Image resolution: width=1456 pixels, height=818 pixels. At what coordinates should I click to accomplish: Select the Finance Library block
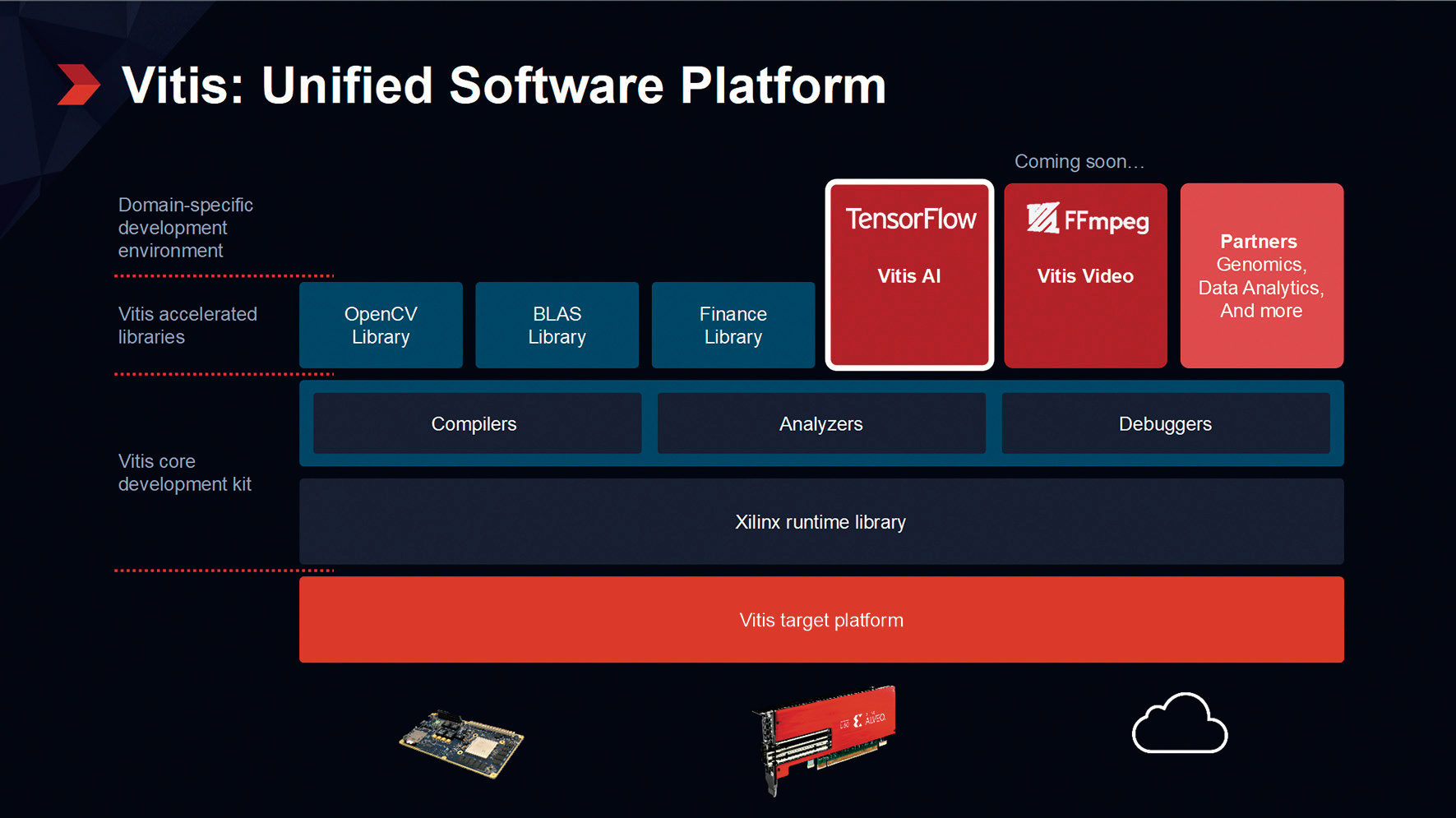tap(733, 325)
